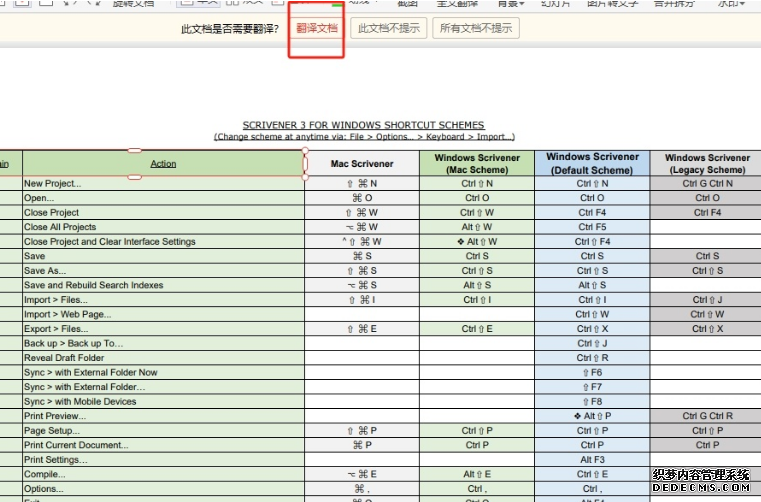Click the Mac Scrivener shortcut for Save
The image size is (761, 502).
[362, 256]
